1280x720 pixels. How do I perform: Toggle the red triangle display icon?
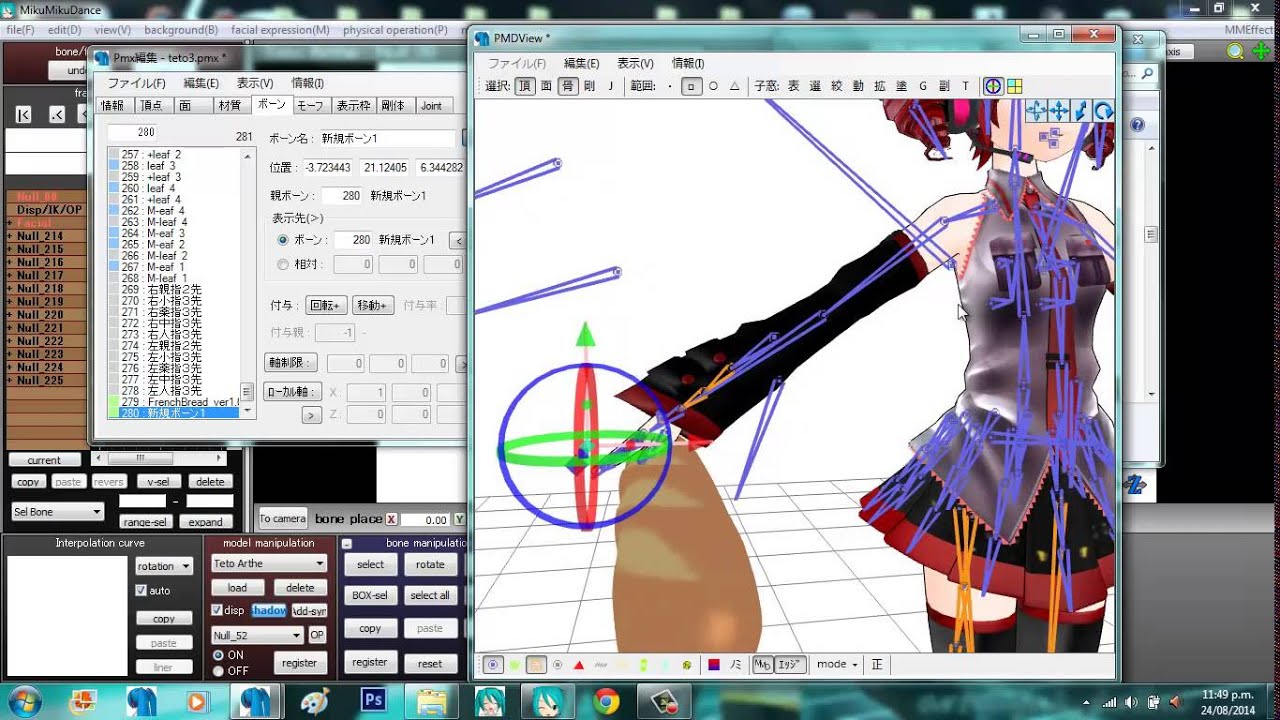pyautogui.click(x=579, y=664)
